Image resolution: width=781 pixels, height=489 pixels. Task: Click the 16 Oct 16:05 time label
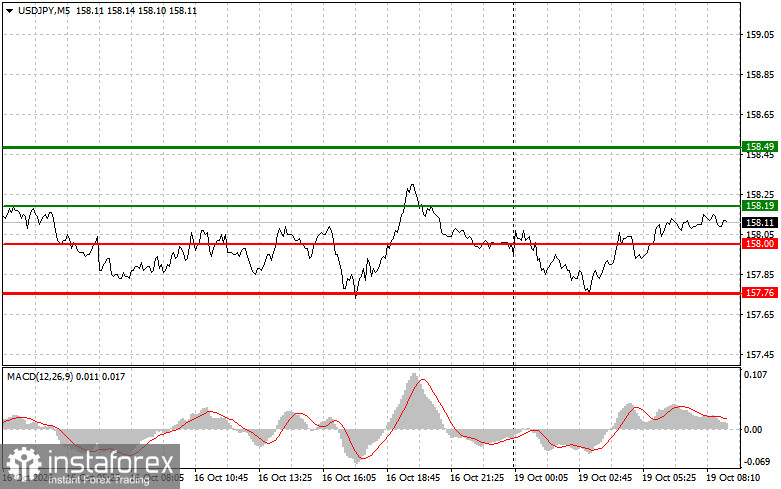349,478
